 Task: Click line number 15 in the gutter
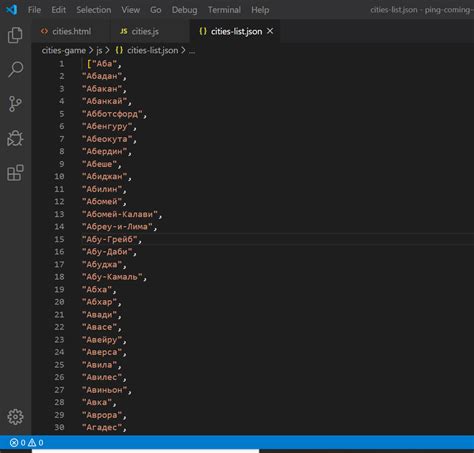tap(59, 239)
